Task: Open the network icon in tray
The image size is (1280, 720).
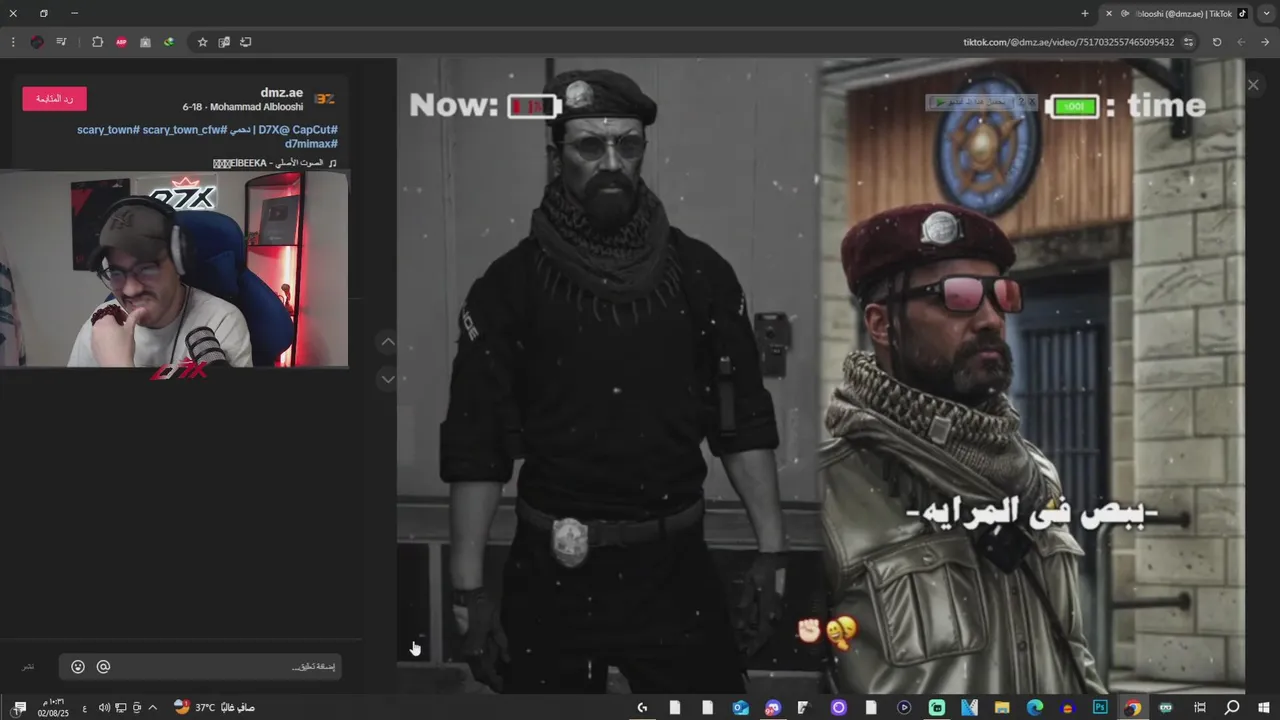Action: [x=120, y=707]
